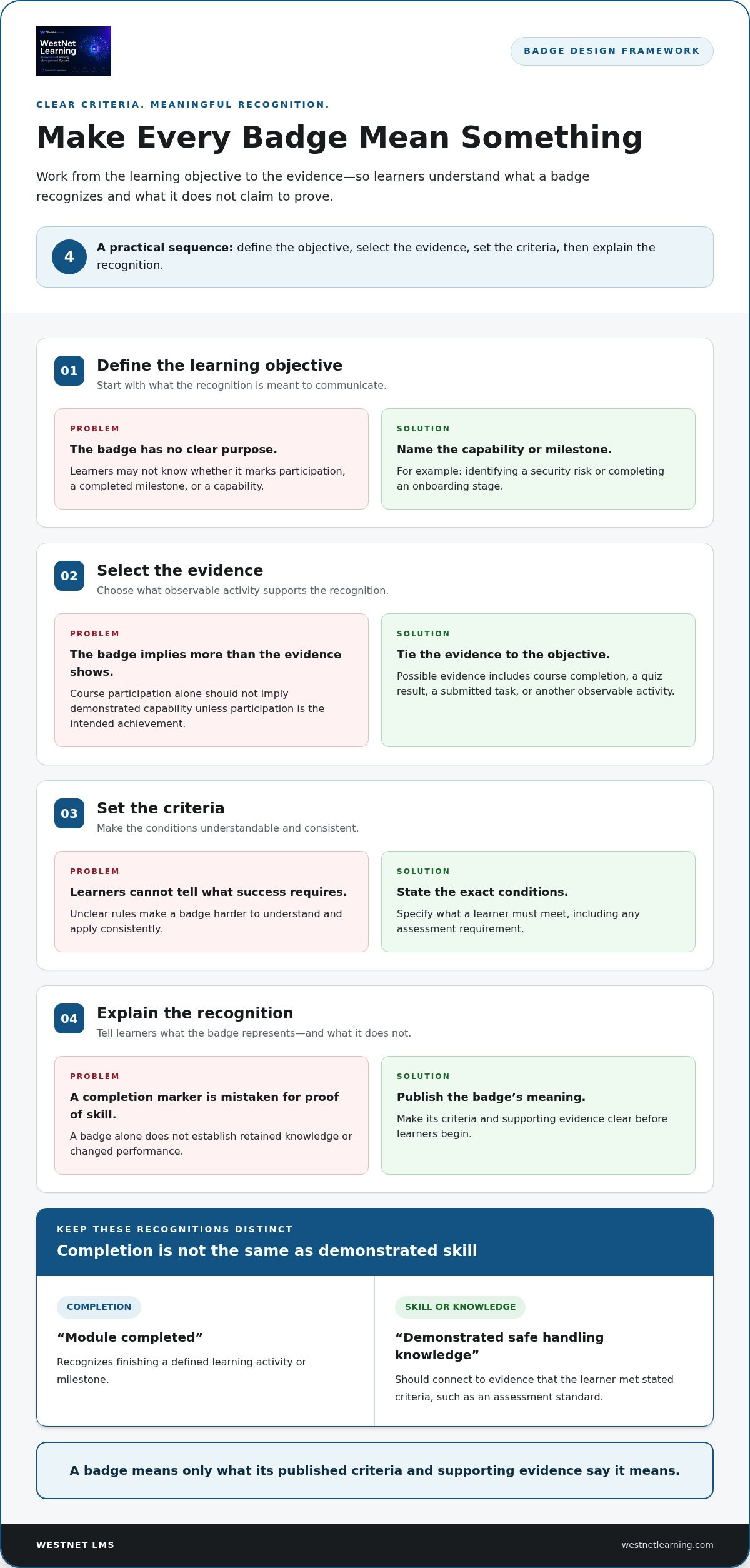Open the westnetlearning.com footer link
Image resolution: width=750 pixels, height=1568 pixels.
667,1545
